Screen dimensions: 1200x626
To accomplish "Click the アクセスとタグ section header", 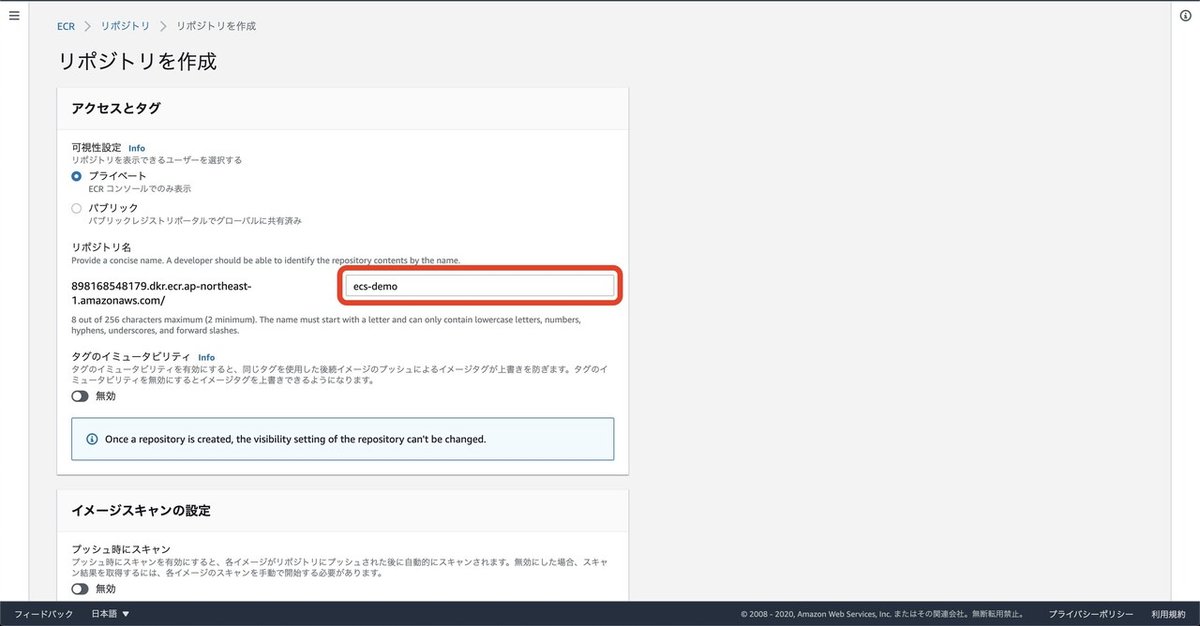I will tap(116, 108).
